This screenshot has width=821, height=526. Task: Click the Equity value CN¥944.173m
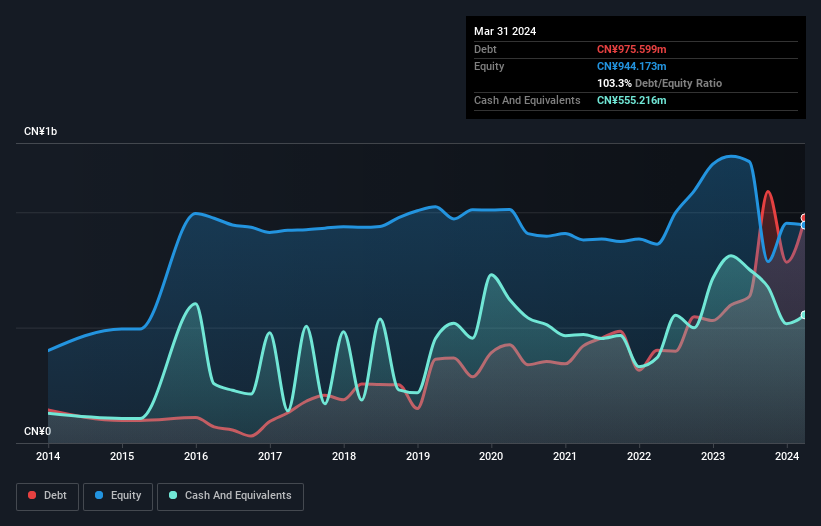point(631,66)
